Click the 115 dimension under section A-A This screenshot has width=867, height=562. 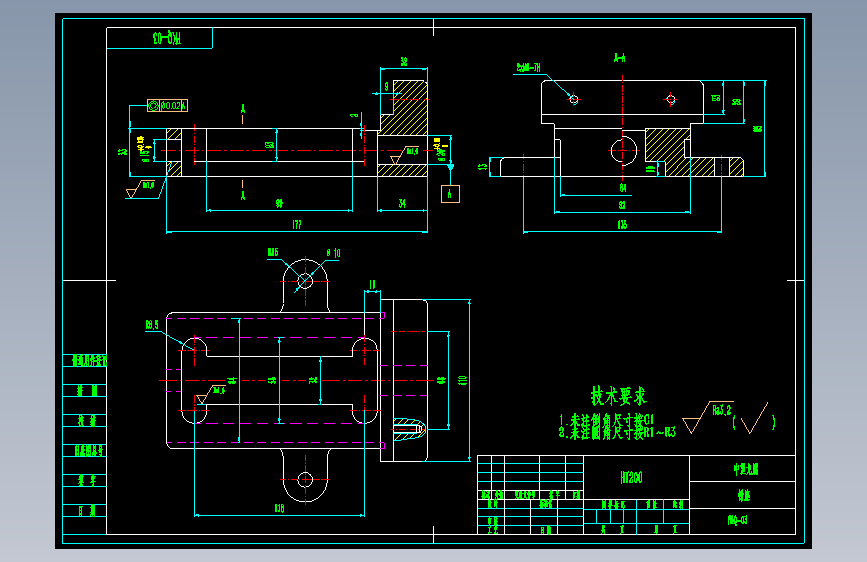click(622, 225)
